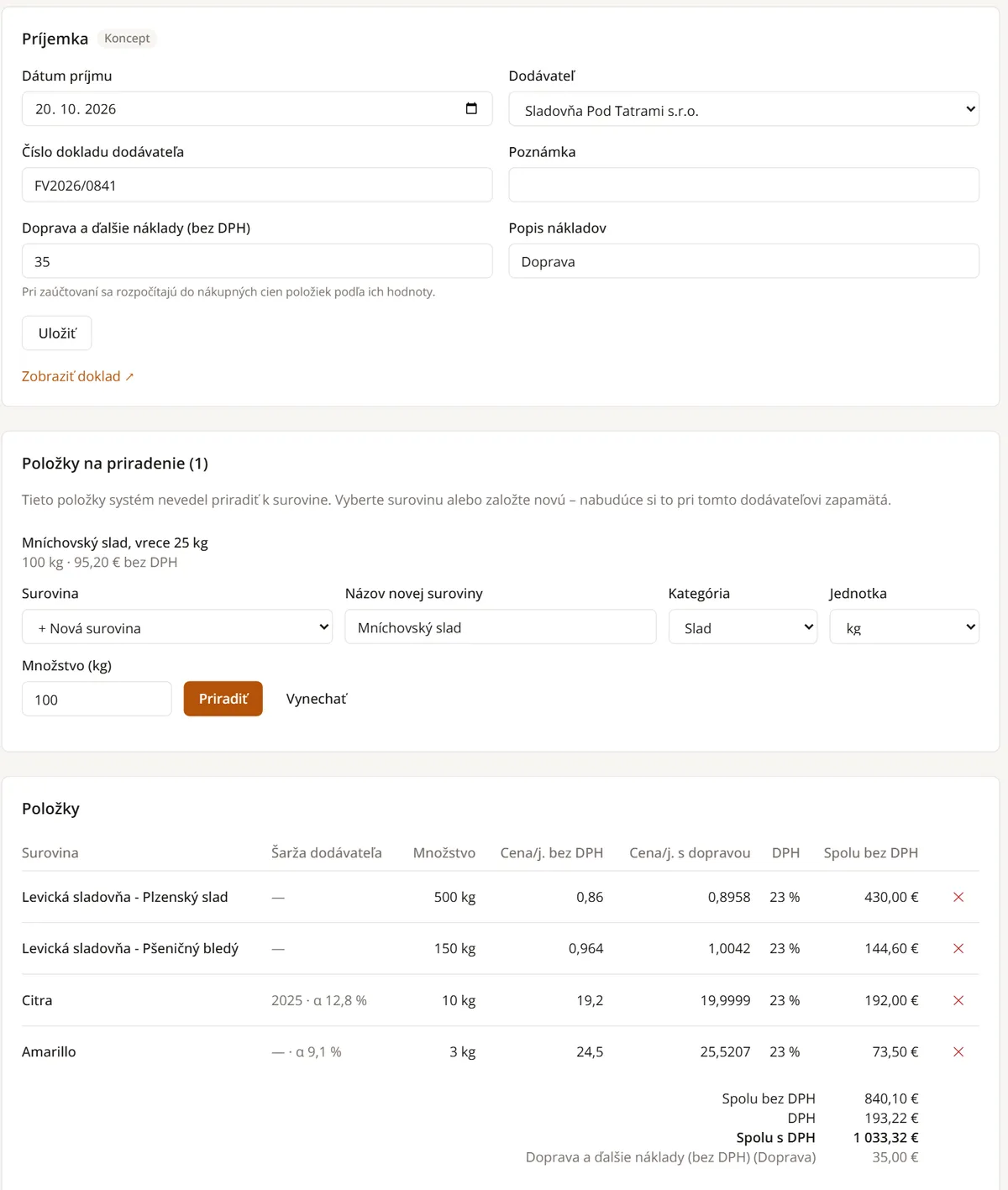Click the 500 kg quantity cell
The height and width of the screenshot is (1190, 1008).
454,897
